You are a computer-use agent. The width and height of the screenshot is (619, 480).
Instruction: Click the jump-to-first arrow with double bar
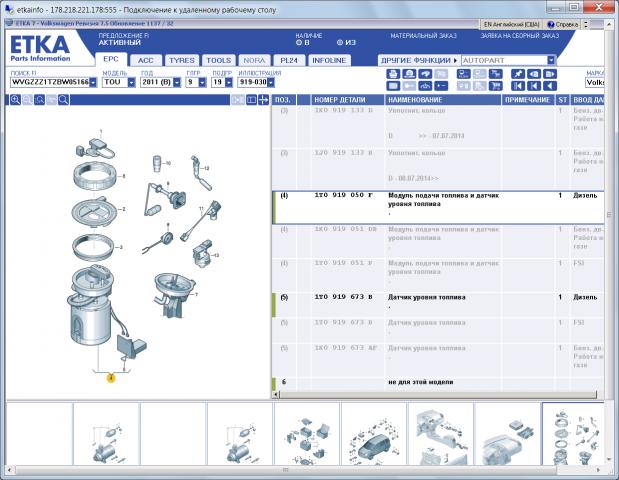518,86
